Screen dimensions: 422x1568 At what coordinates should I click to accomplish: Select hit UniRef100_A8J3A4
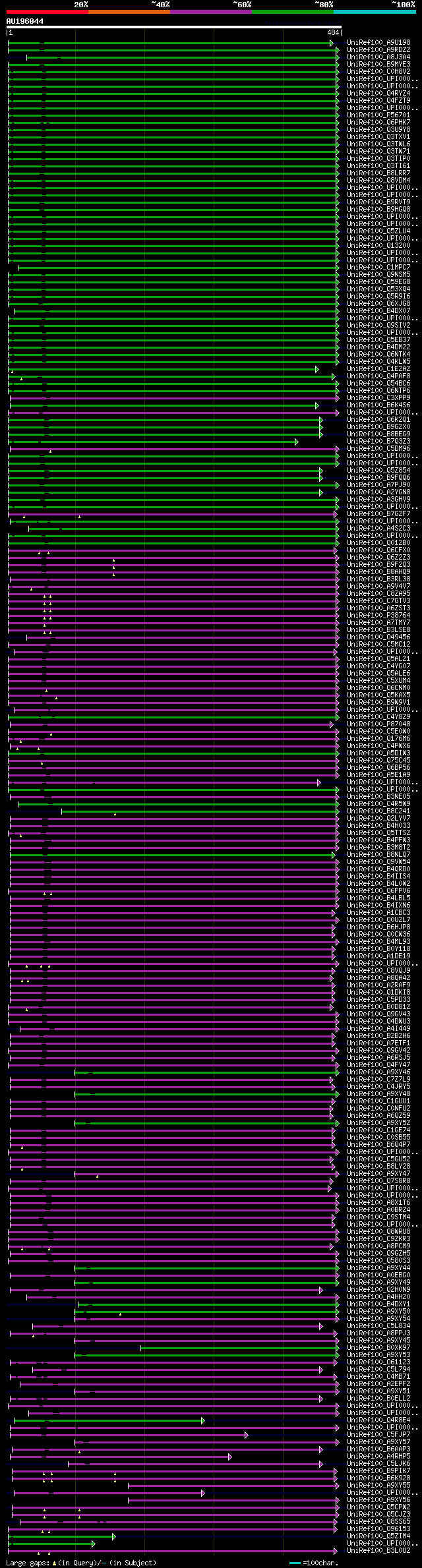(x=378, y=57)
